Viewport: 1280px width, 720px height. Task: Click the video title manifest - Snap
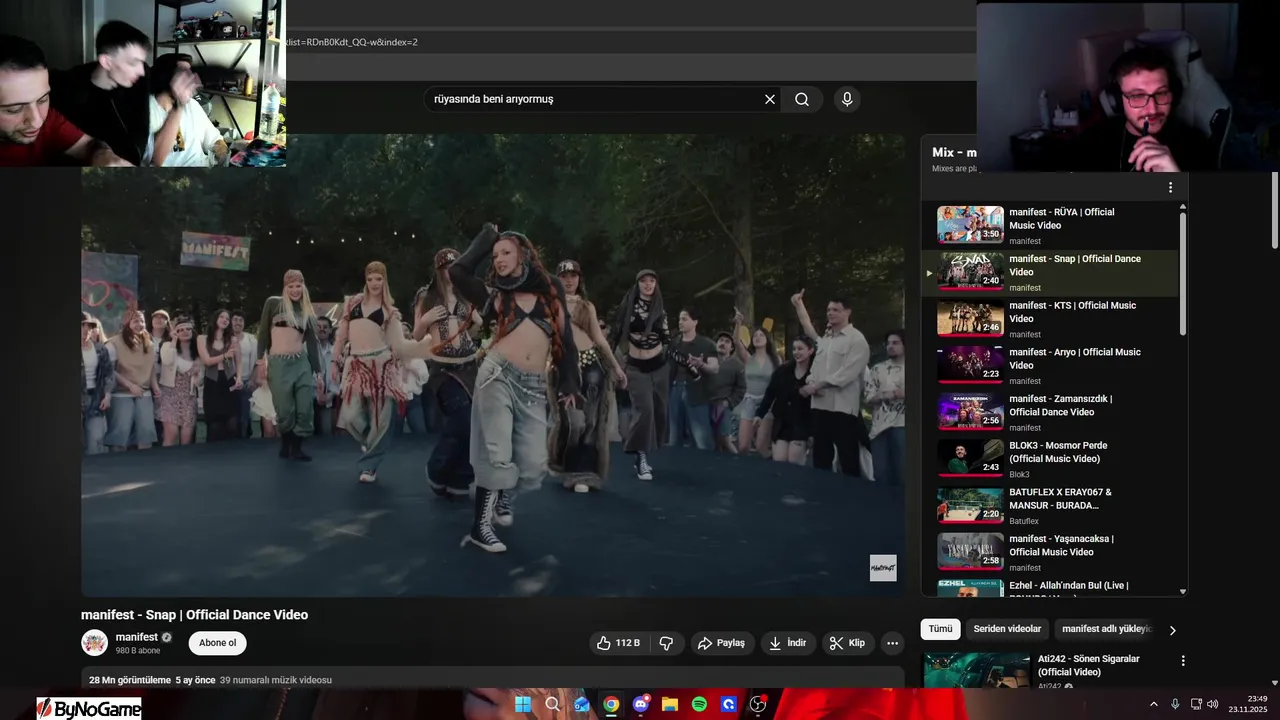coord(194,615)
